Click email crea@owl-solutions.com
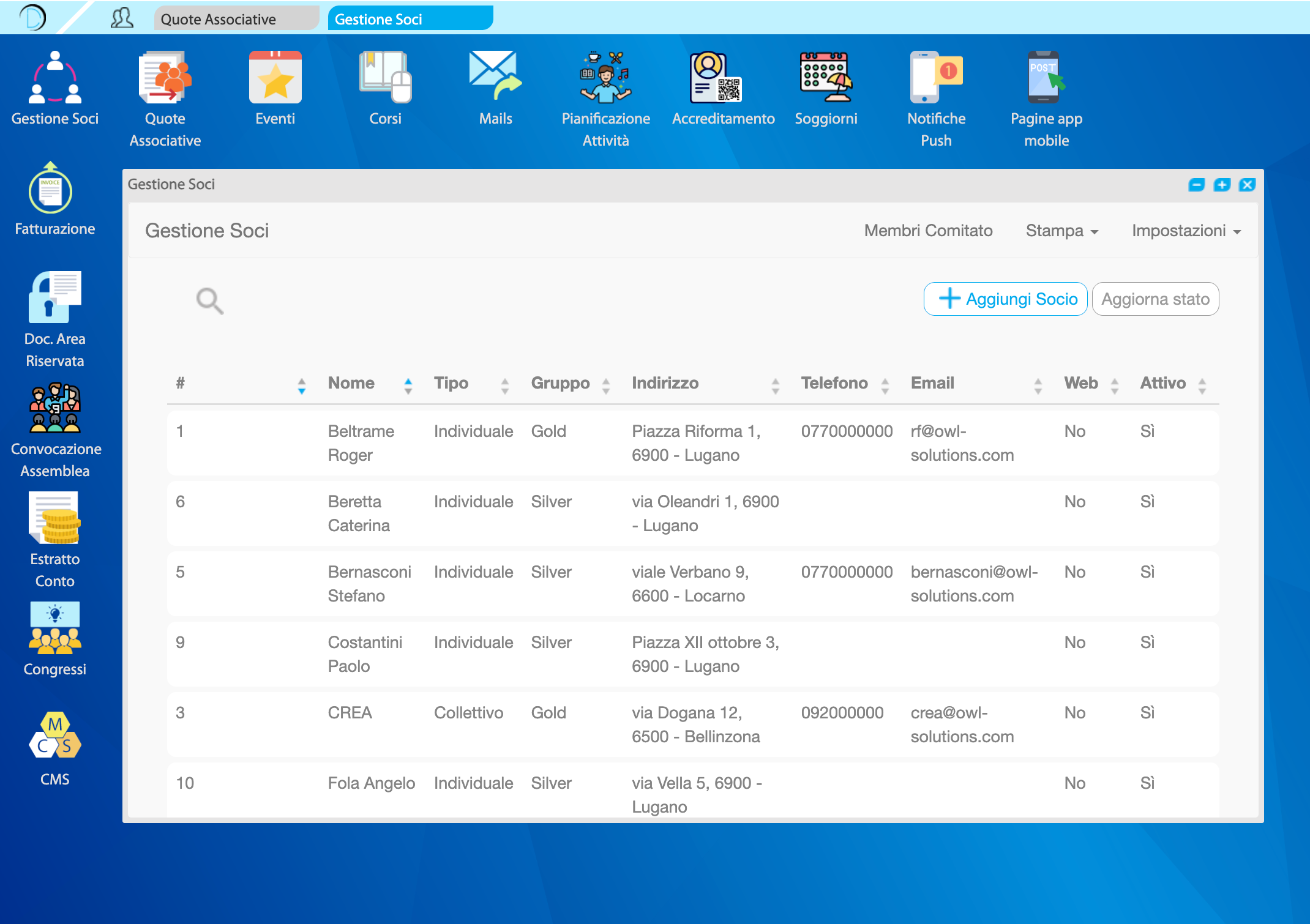 (962, 725)
